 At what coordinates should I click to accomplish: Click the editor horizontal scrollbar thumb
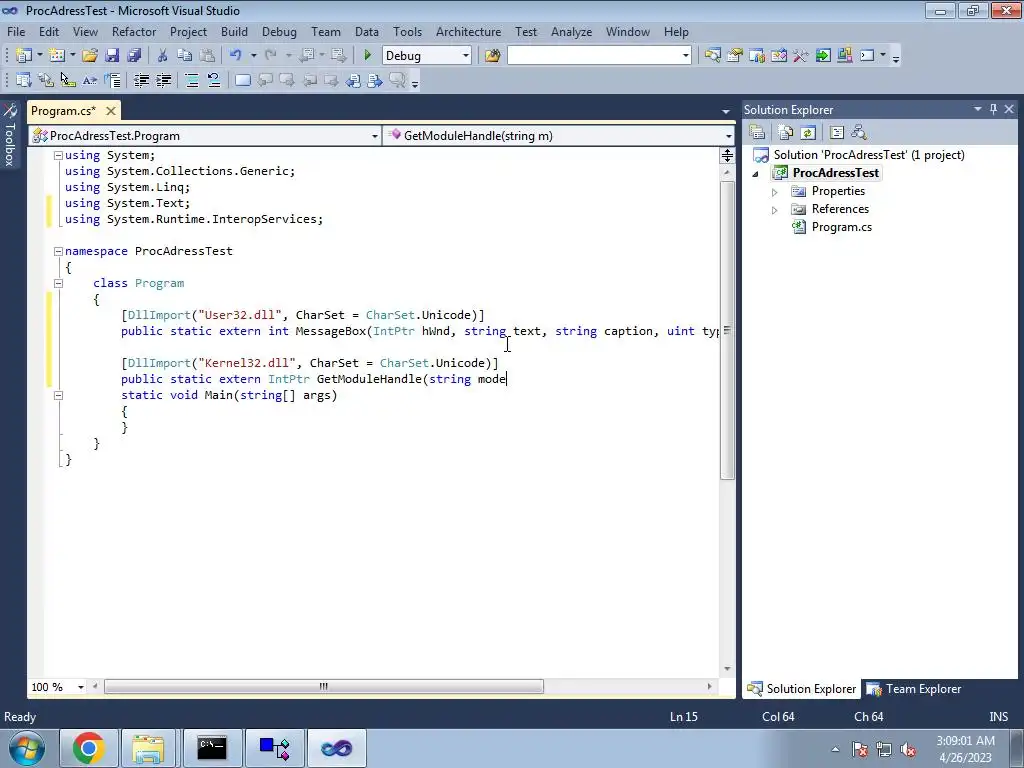click(x=324, y=686)
